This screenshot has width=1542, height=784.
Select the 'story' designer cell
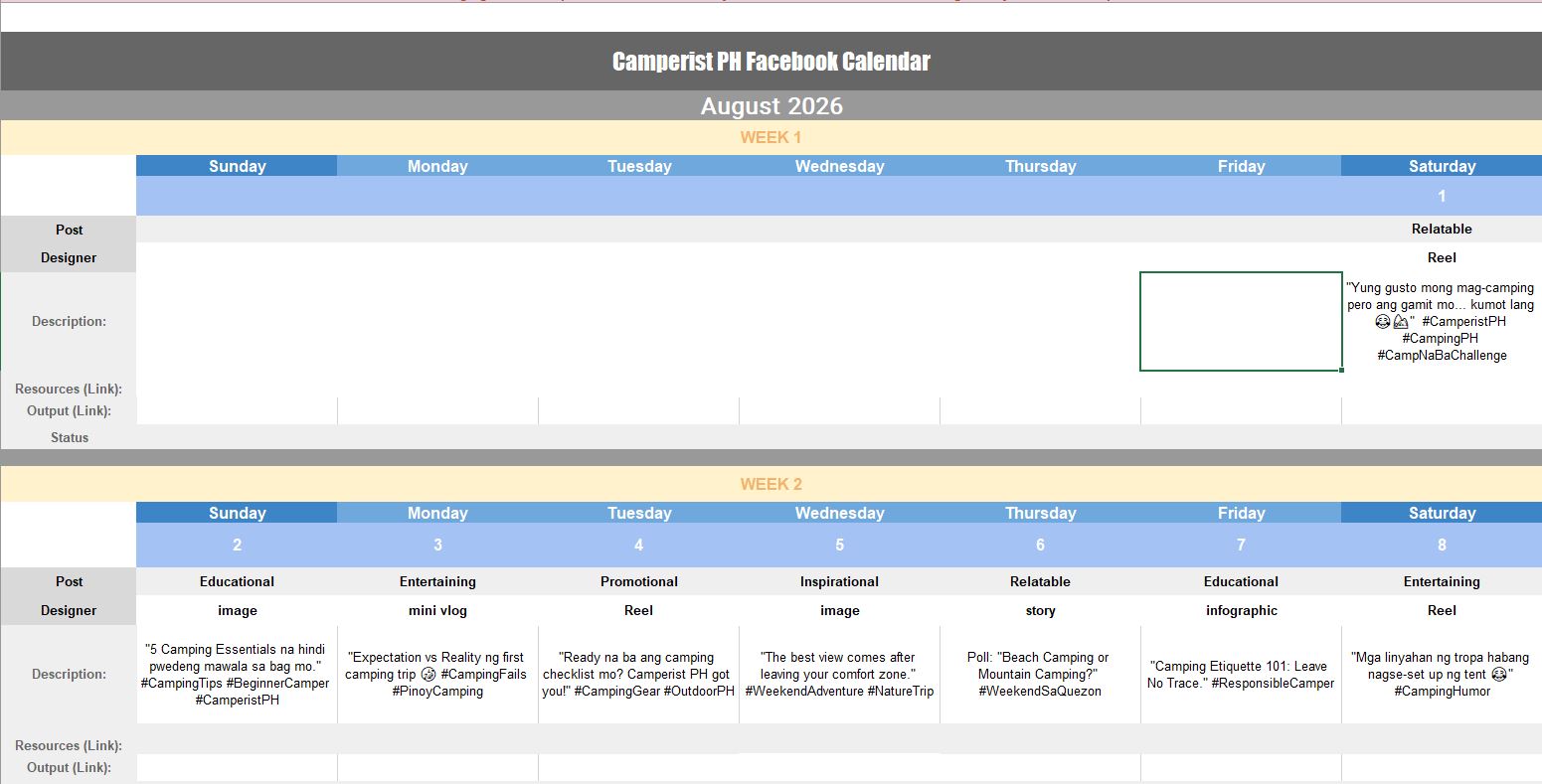click(1040, 610)
